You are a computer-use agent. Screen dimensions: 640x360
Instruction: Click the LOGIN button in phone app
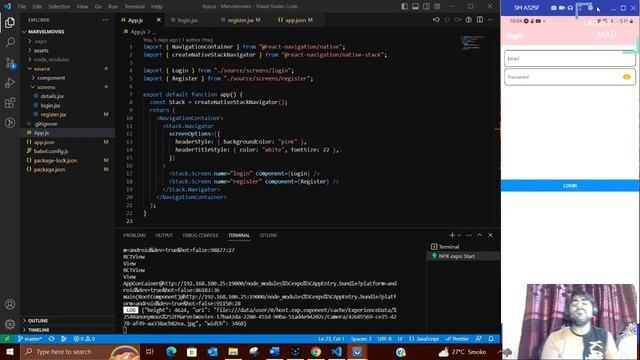[x=570, y=185]
